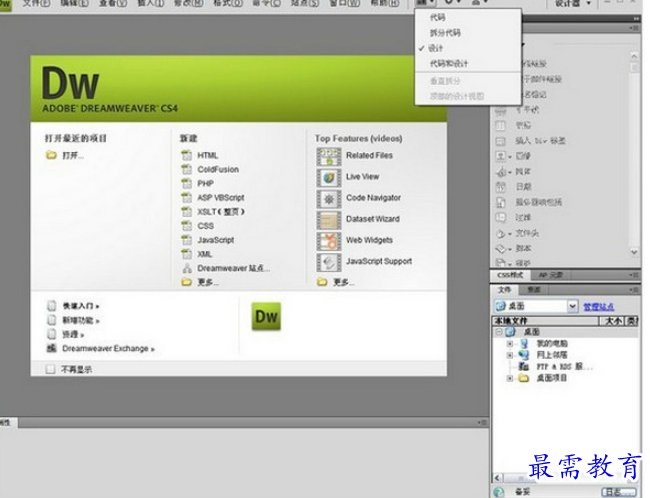Insert a comment (注释) from Insert panel
The height and width of the screenshot is (498, 650).
coord(523,217)
